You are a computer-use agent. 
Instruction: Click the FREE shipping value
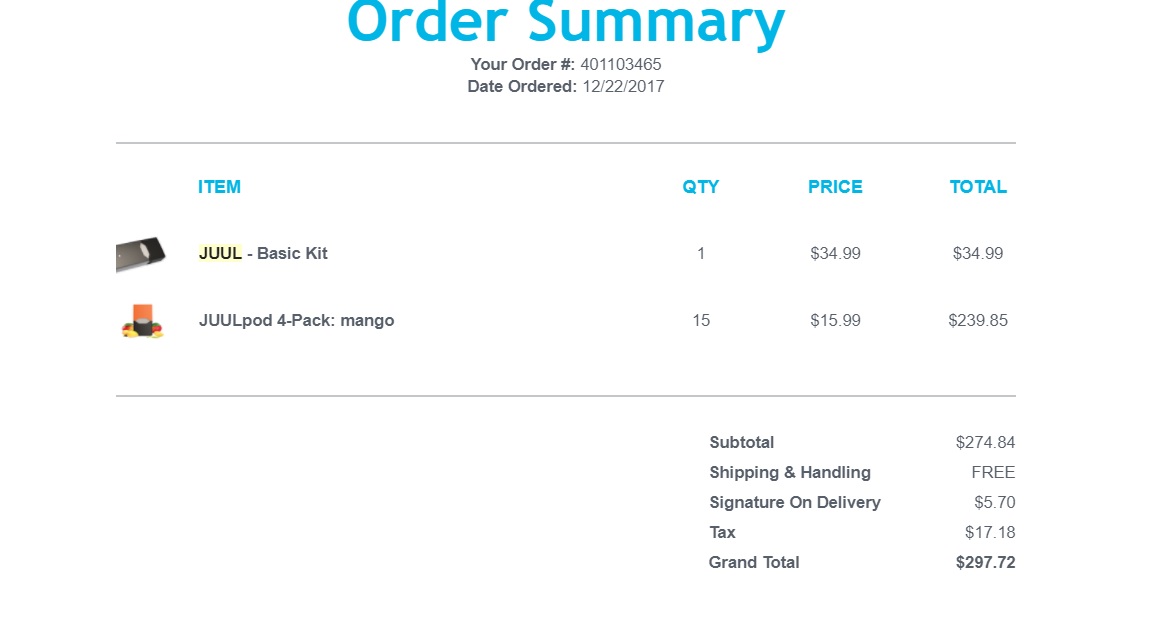click(x=993, y=472)
